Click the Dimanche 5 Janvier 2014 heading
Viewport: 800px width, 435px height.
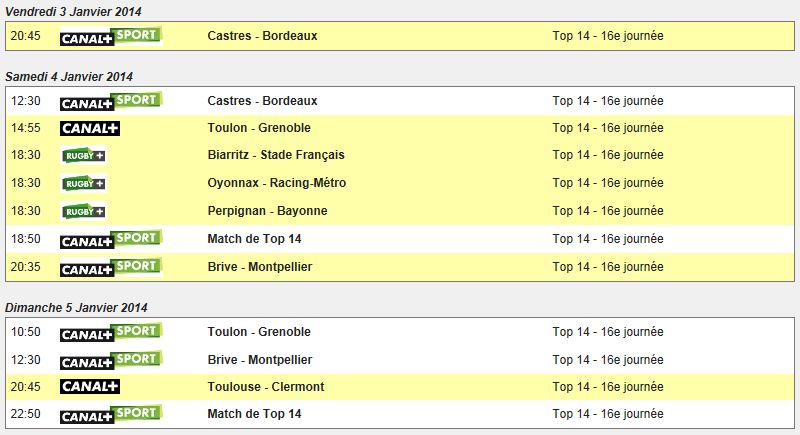click(x=76, y=308)
